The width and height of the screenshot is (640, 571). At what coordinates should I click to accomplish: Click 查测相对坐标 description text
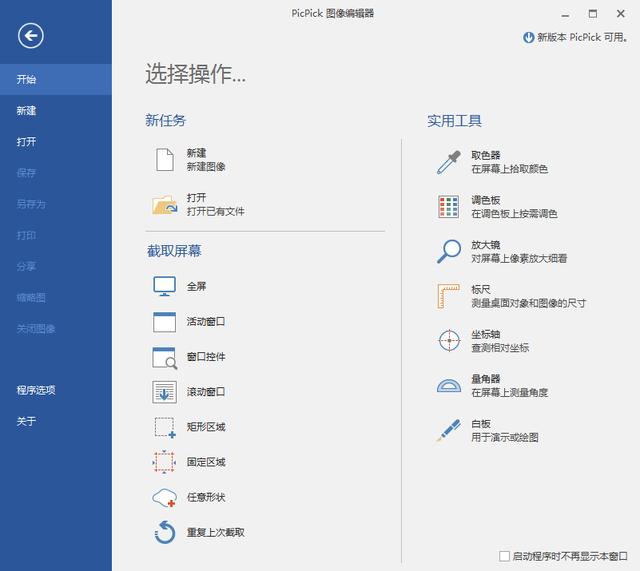tap(500, 348)
